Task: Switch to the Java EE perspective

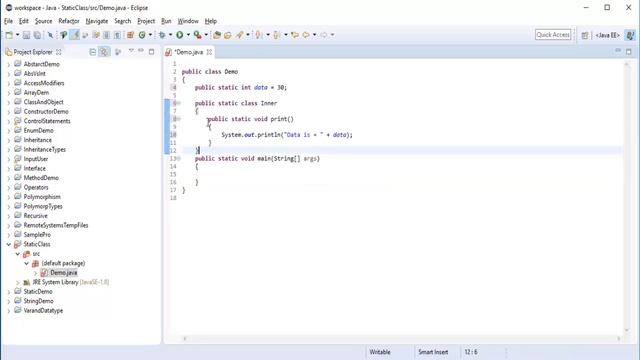Action: tap(607, 36)
